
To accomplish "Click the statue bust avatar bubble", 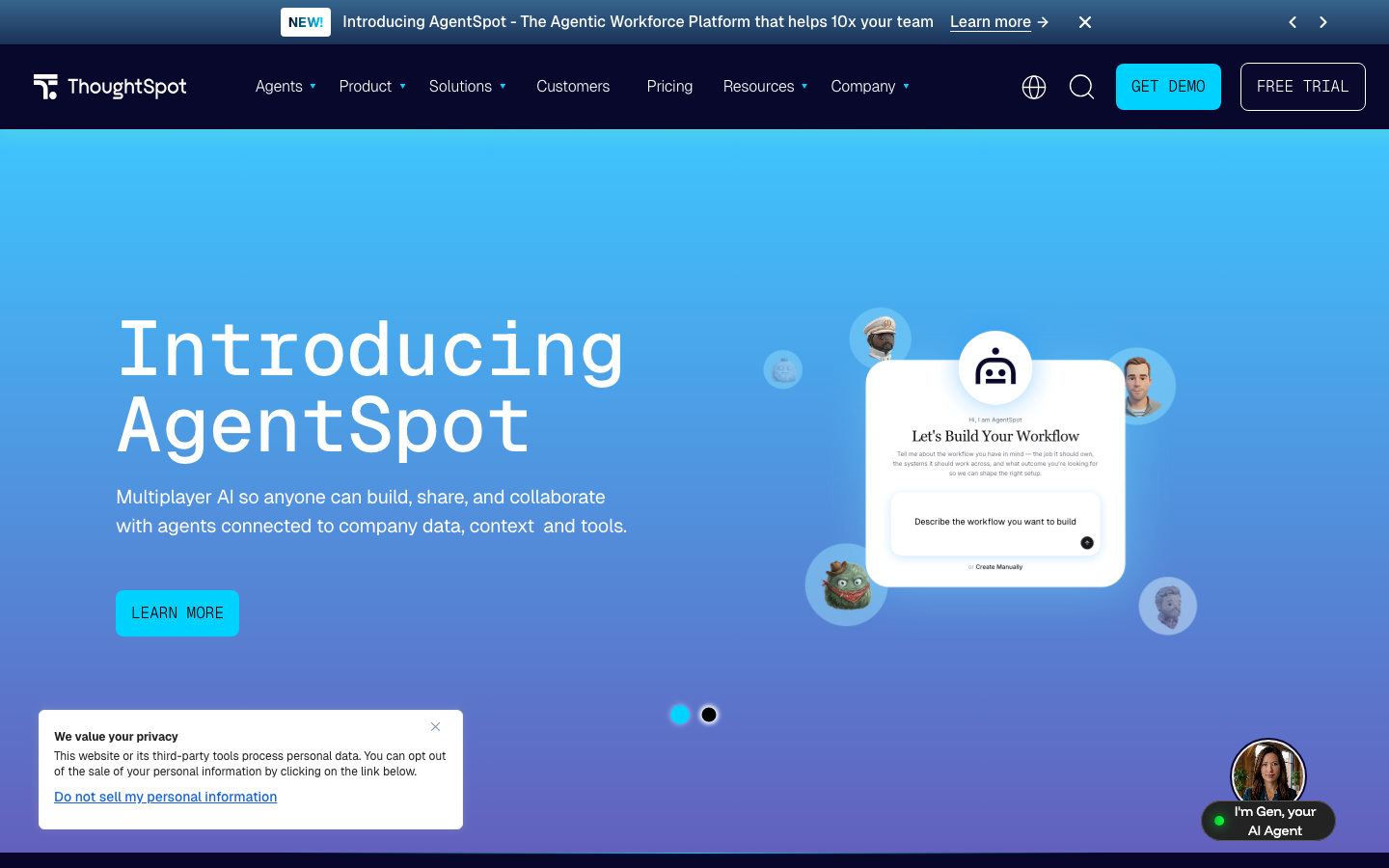I will (x=1168, y=606).
